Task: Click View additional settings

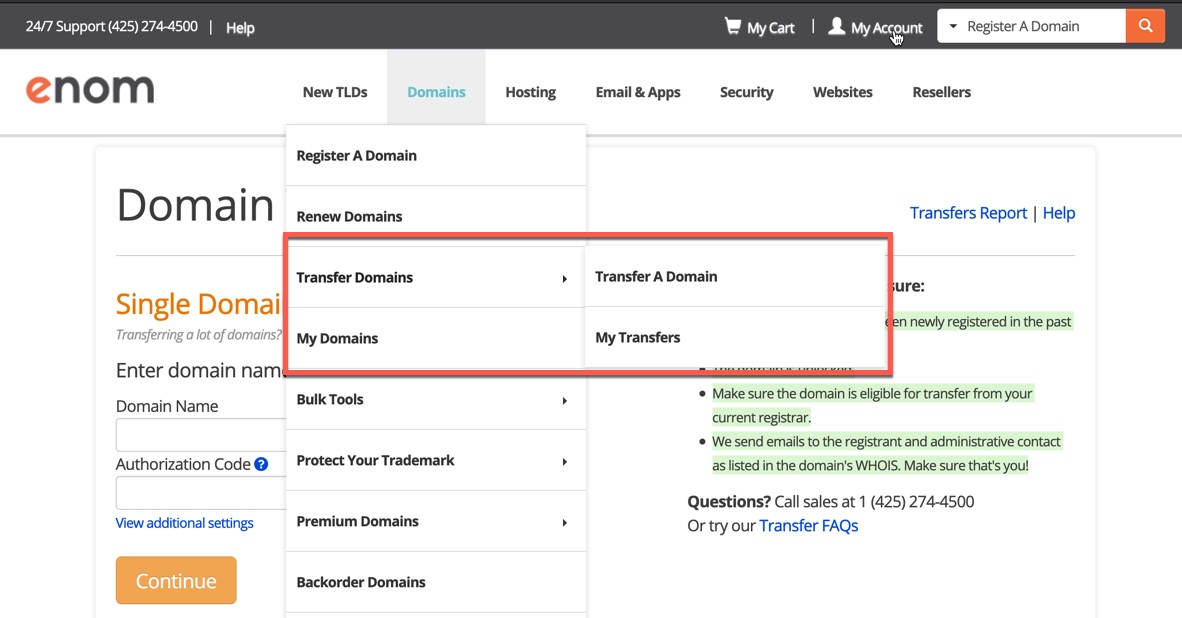Action: (184, 522)
